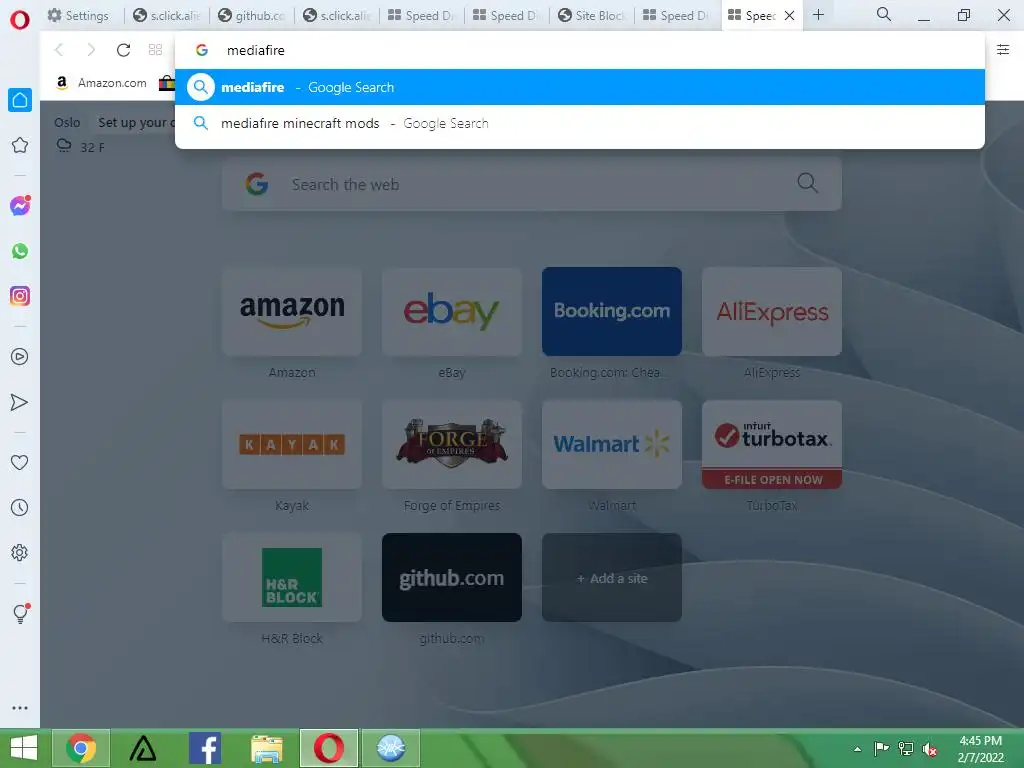
Task: Open WhatsApp in the sidebar
Action: point(20,251)
